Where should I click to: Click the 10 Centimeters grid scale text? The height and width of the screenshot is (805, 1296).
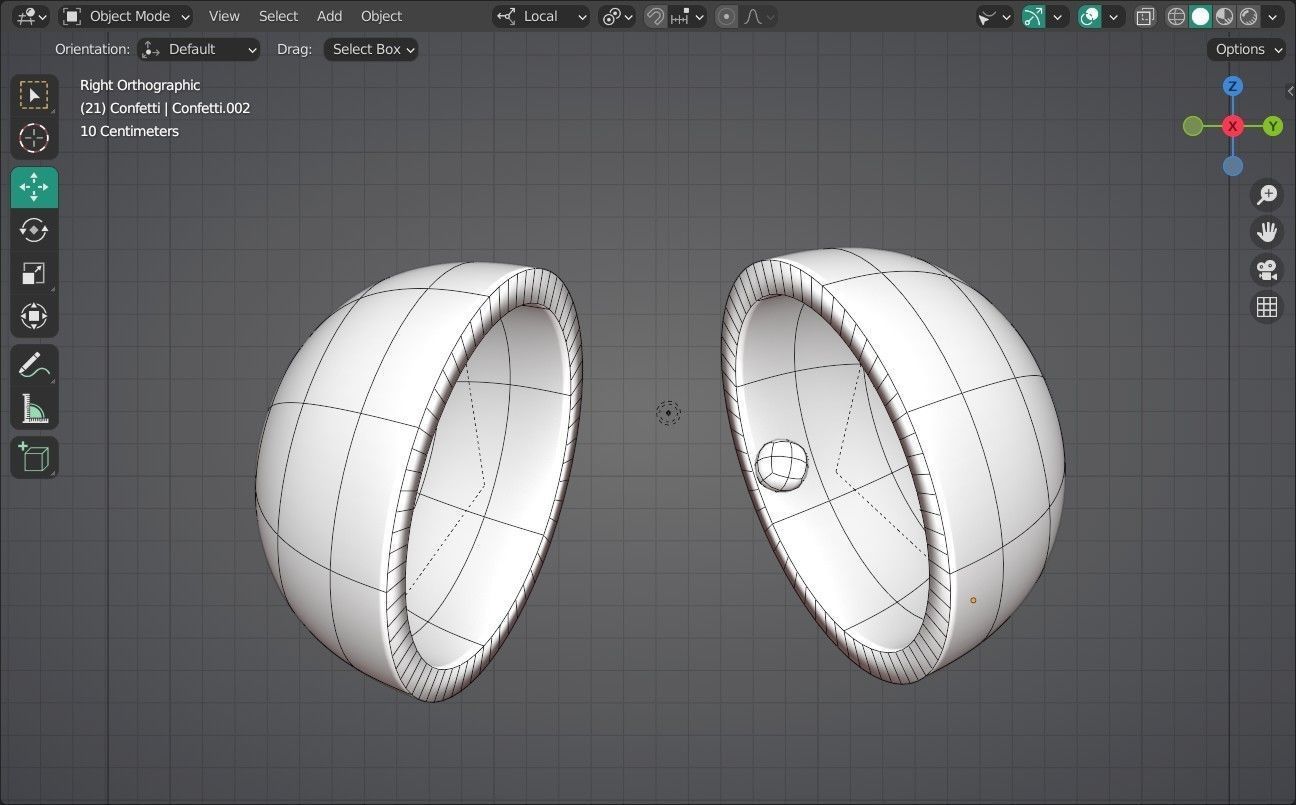coord(129,131)
